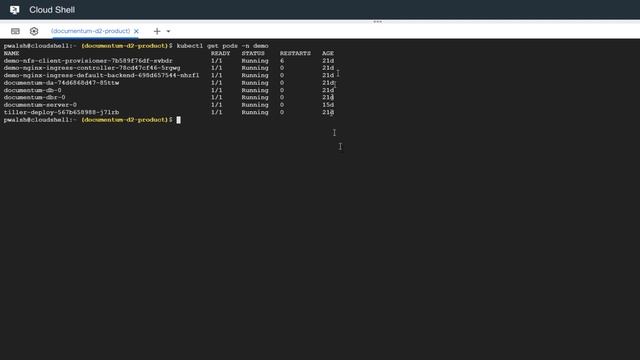This screenshot has height=360, width=640.
Task: Click the NAME column header
Action: click(11, 53)
